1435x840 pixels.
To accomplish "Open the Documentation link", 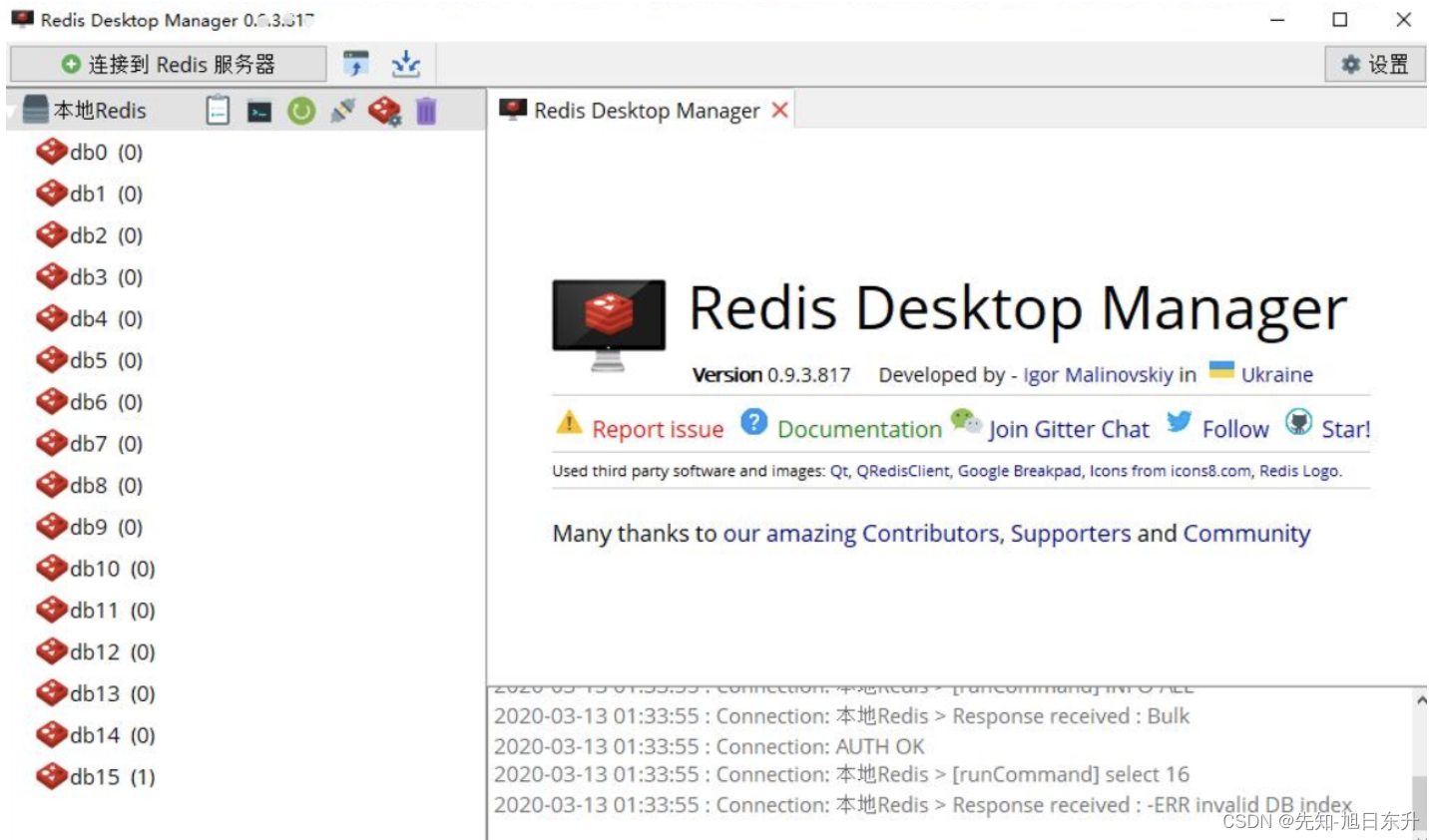I will pos(859,429).
